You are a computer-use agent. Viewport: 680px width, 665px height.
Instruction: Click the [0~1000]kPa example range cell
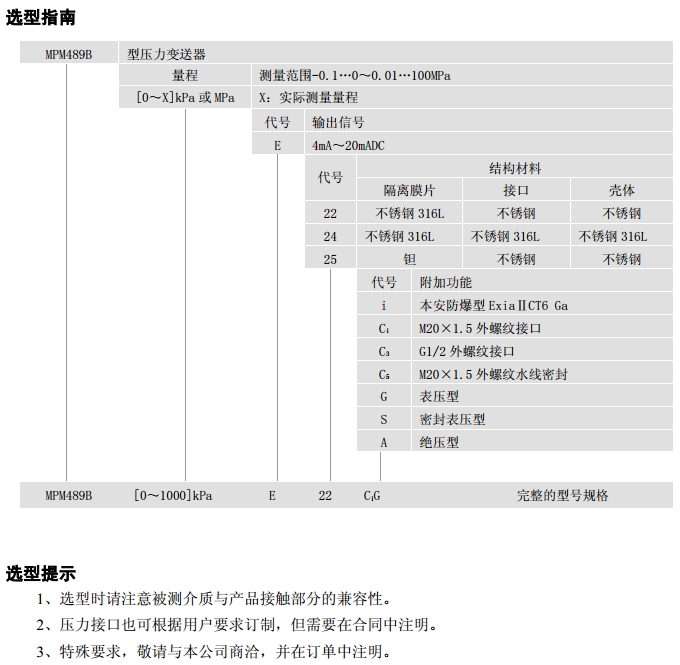173,495
